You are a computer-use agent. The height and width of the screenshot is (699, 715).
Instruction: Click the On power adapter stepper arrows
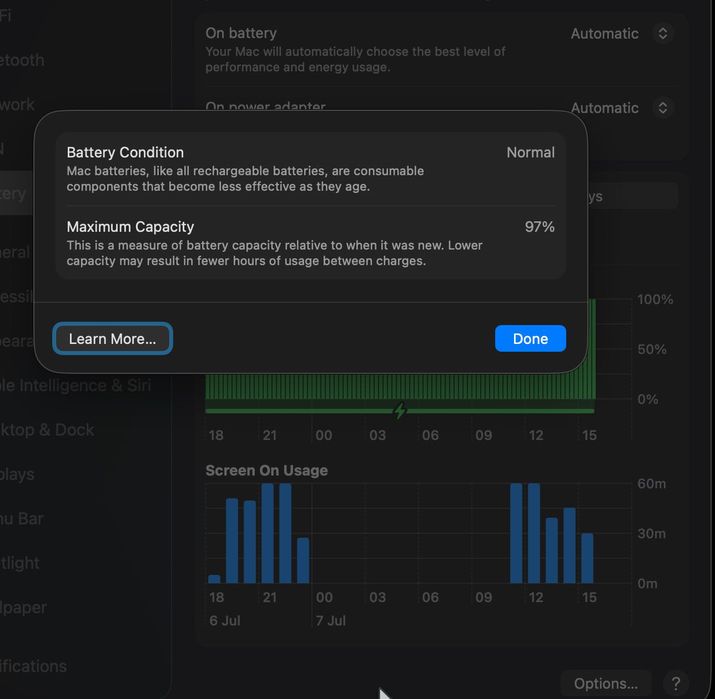click(x=663, y=108)
